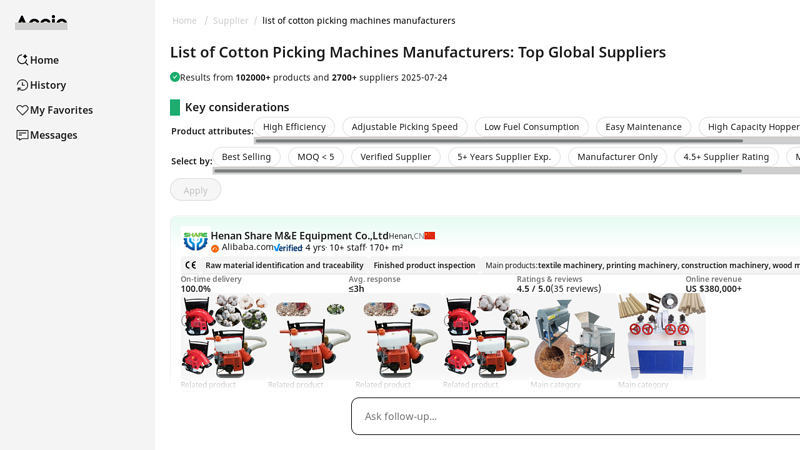Click the green verified results checkmark

click(174, 77)
